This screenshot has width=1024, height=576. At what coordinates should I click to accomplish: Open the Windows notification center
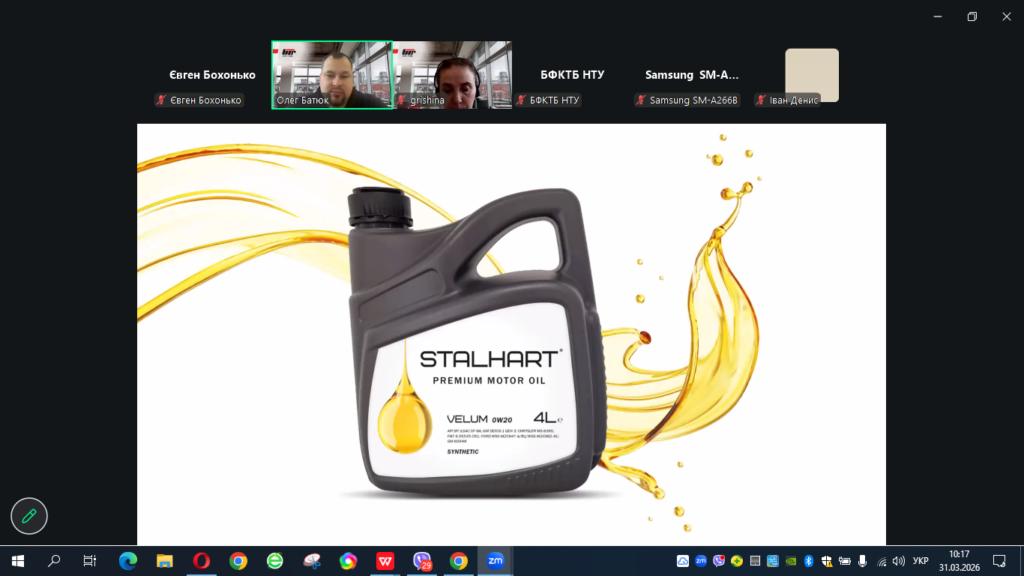tap(998, 561)
